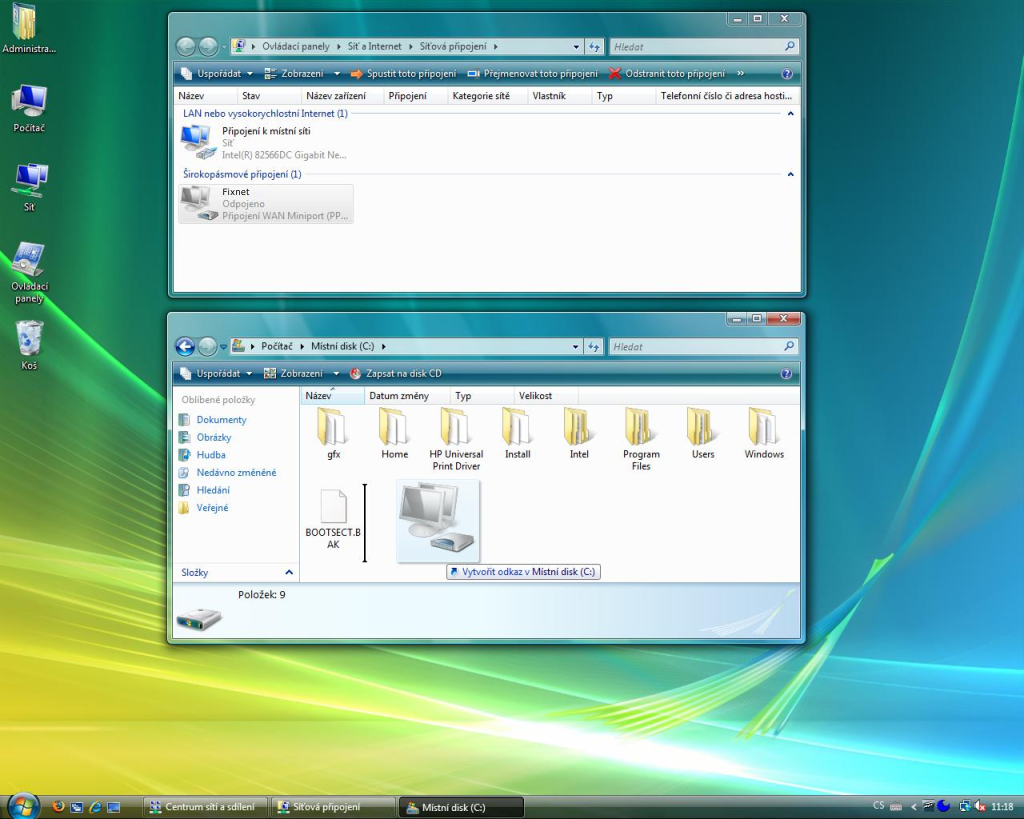This screenshot has height=819, width=1024.
Task: Select the Home folder
Action: [394, 434]
